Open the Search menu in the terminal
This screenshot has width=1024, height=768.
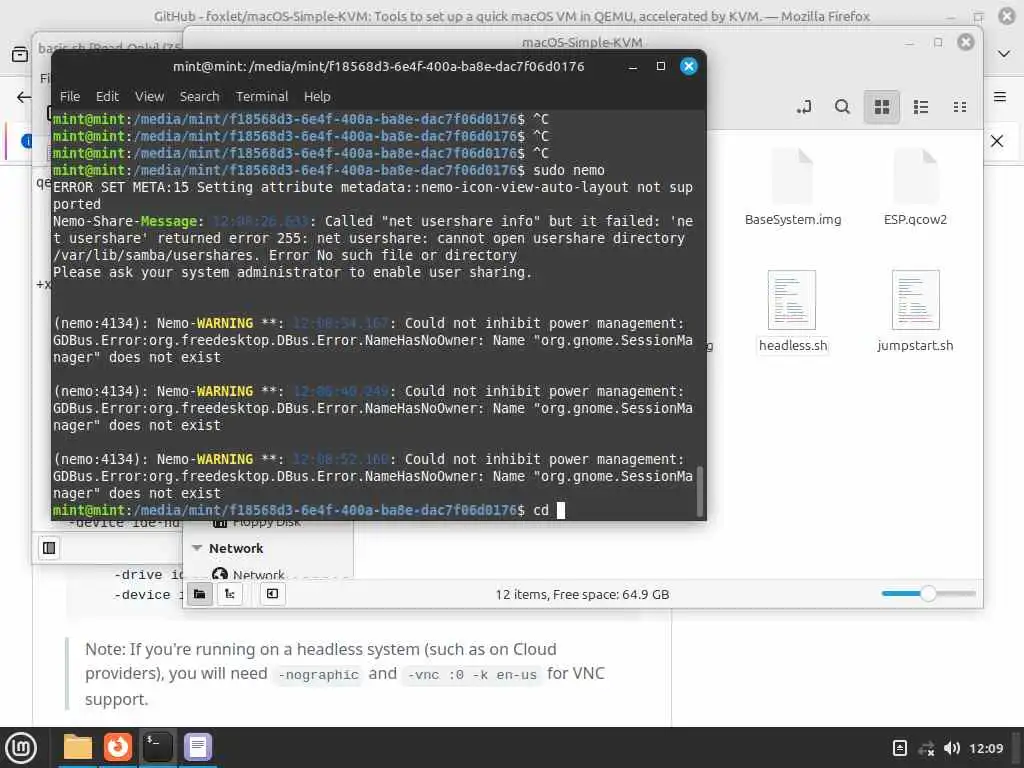199,97
